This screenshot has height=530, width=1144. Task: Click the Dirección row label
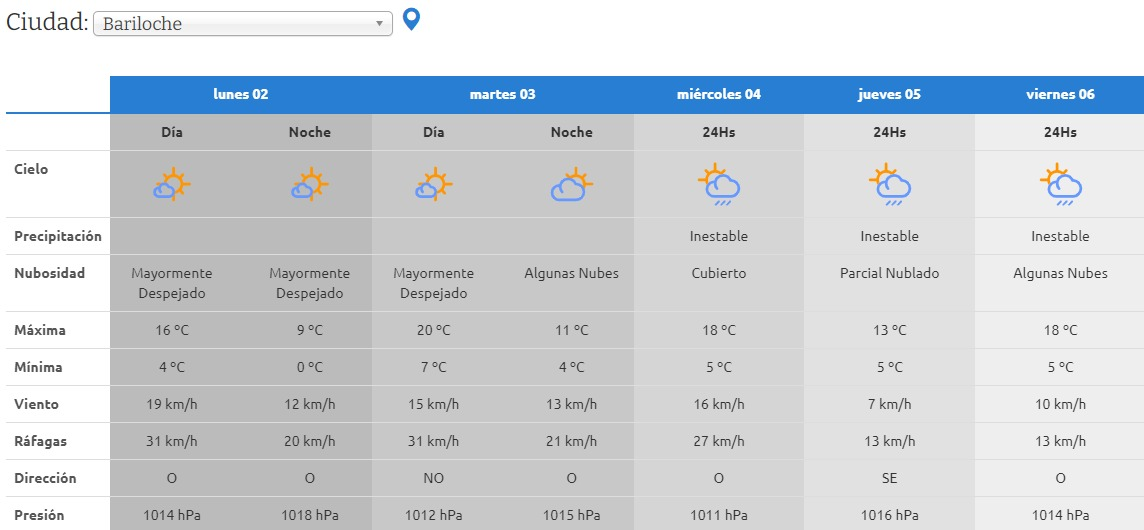45,478
